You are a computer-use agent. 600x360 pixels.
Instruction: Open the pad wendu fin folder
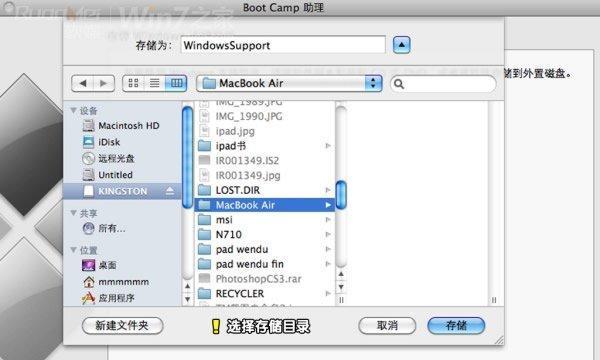point(264,264)
